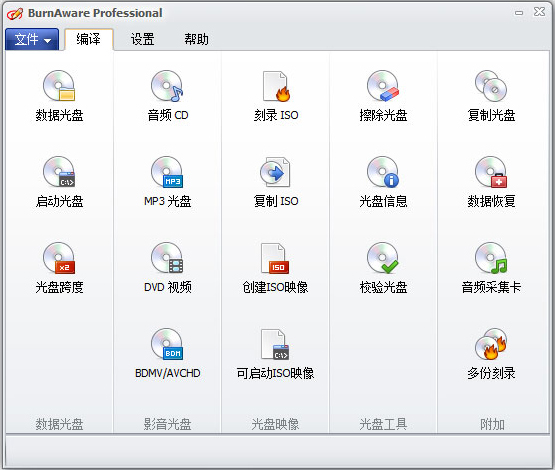Click the 光盘映像 category label
555x470 pixels.
(275, 424)
